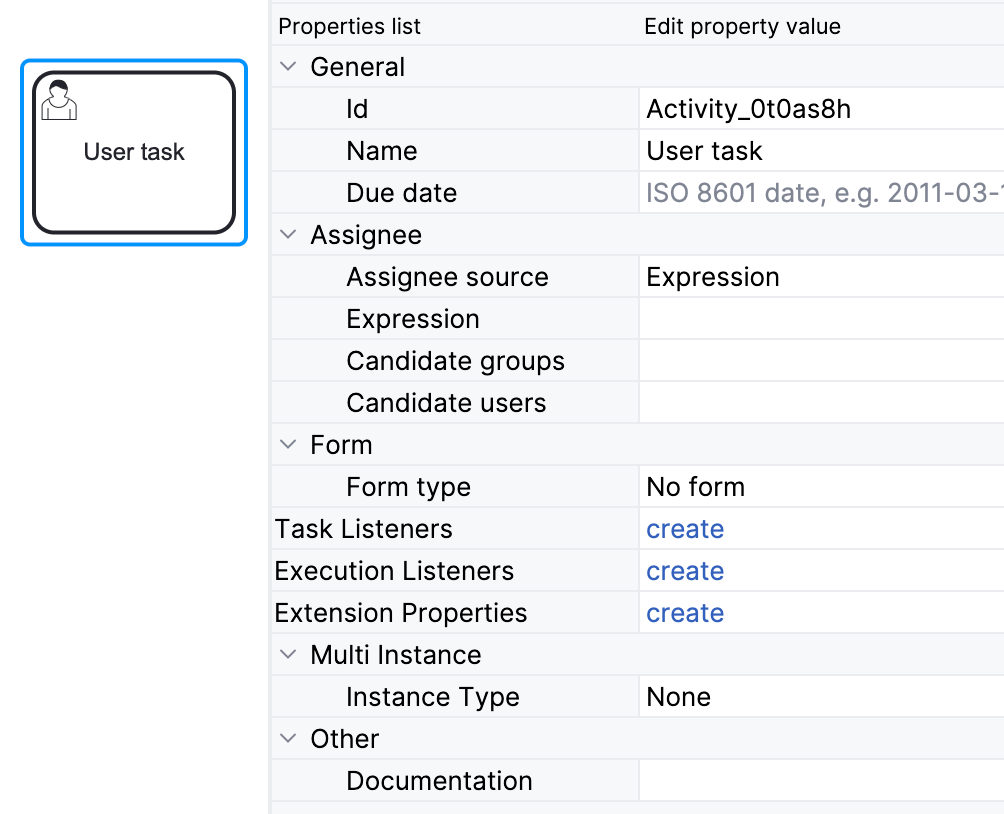Click the Candidate groups value field
Image resolution: width=1004 pixels, height=814 pixels.
pos(820,361)
